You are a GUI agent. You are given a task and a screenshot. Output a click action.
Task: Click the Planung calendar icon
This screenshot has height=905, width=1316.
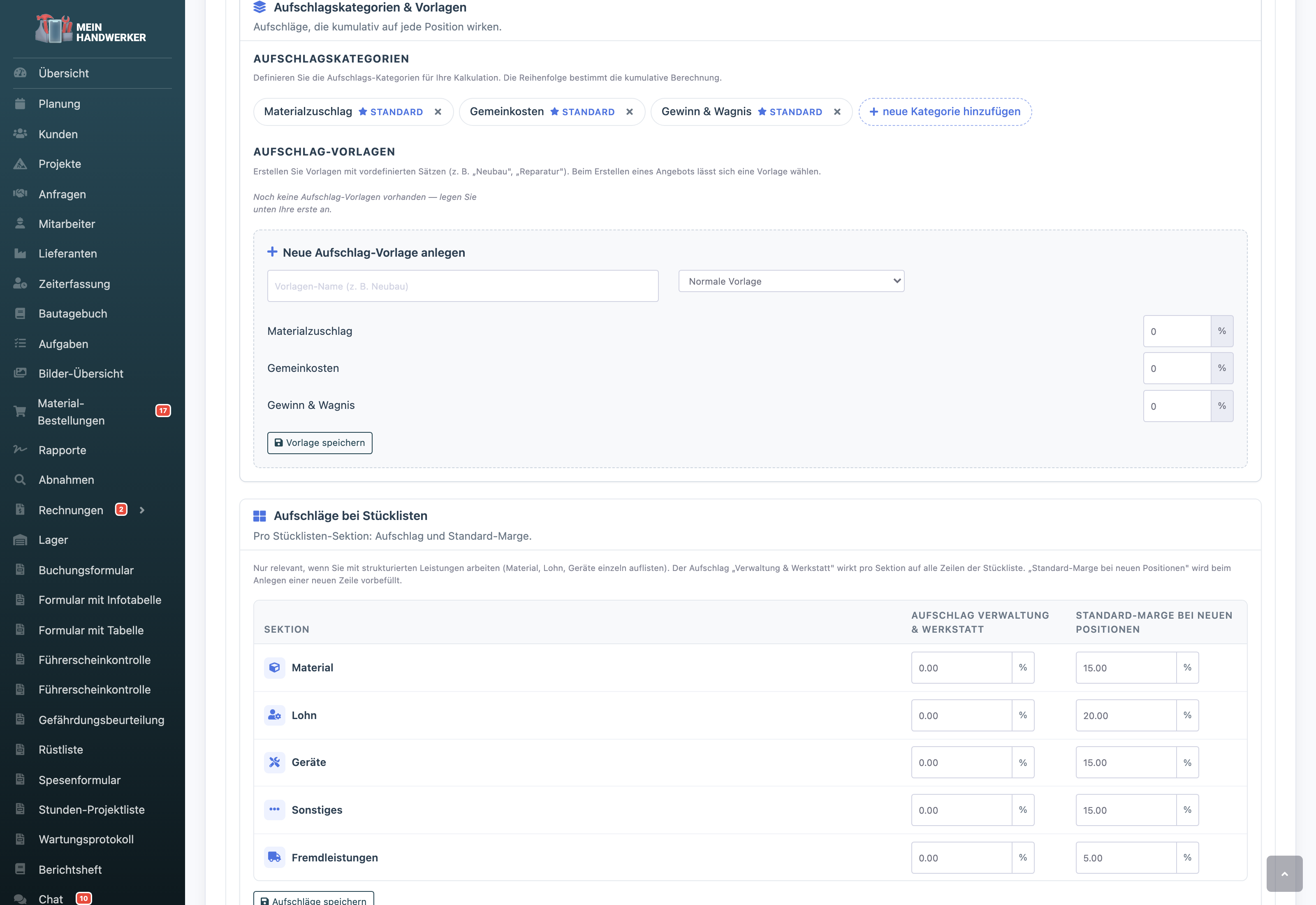tap(21, 104)
